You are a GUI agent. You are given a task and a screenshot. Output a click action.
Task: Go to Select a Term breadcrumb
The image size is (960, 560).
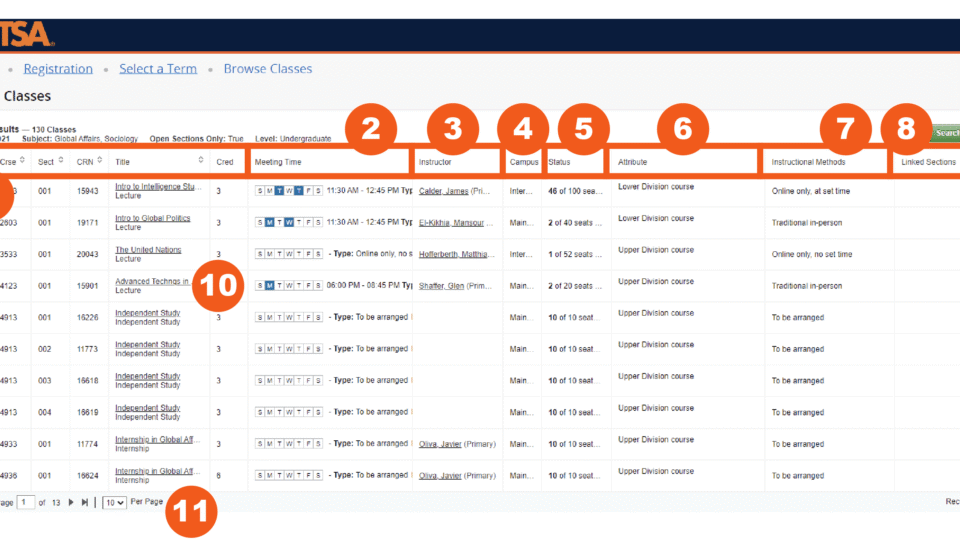[158, 69]
